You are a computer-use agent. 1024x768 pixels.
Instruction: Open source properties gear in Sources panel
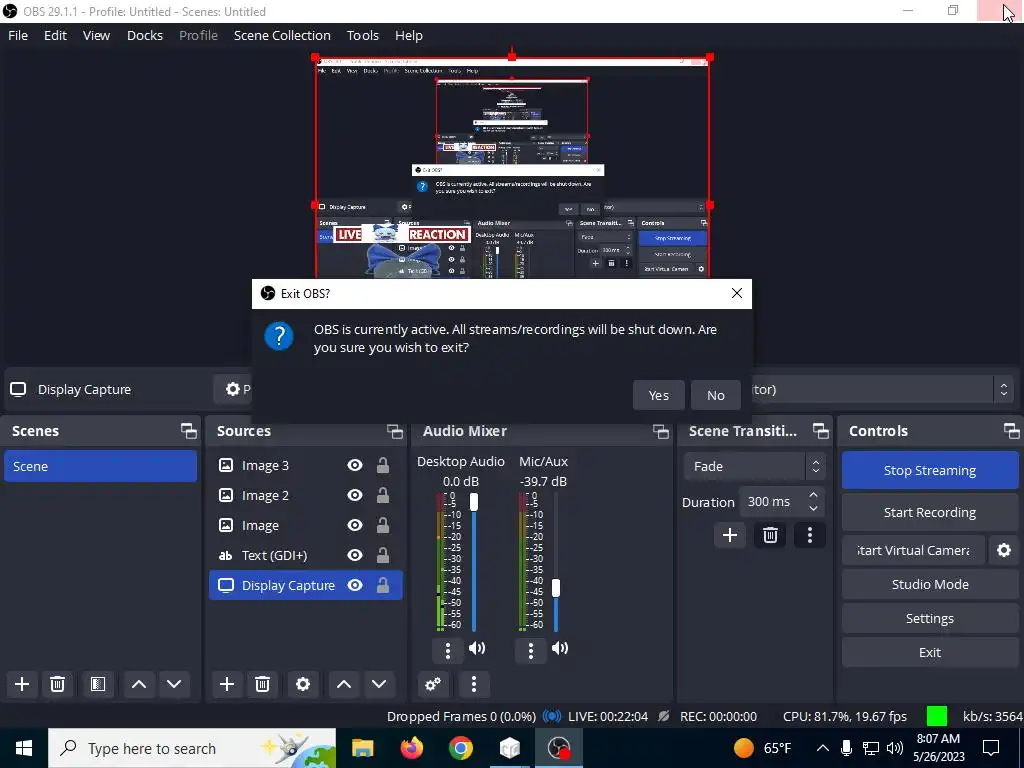click(303, 684)
